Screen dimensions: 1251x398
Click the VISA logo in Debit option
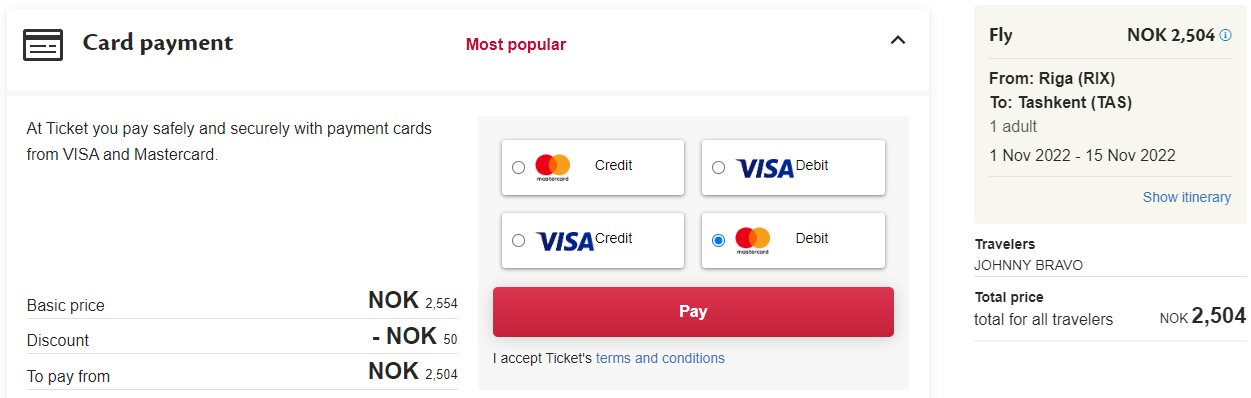(765, 168)
